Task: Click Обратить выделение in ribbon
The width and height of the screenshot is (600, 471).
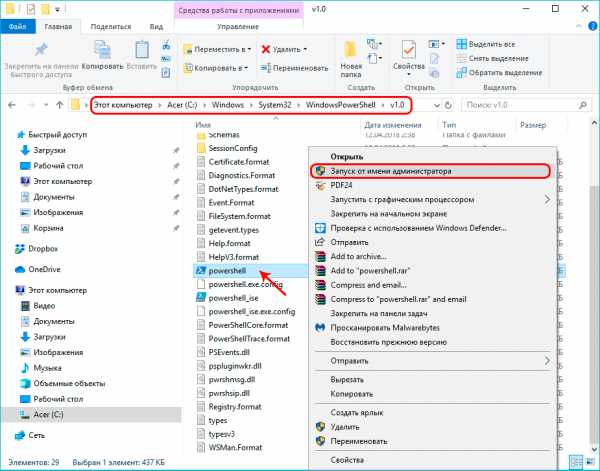Action: point(499,73)
